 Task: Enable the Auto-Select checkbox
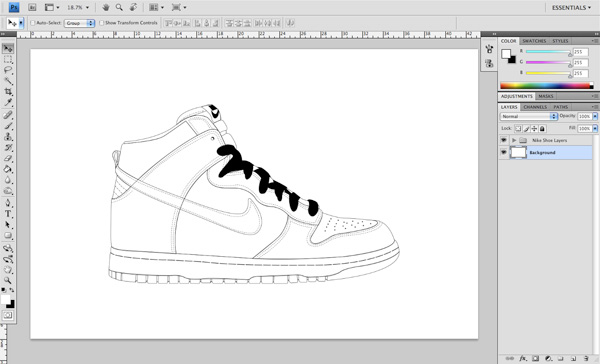(x=33, y=23)
